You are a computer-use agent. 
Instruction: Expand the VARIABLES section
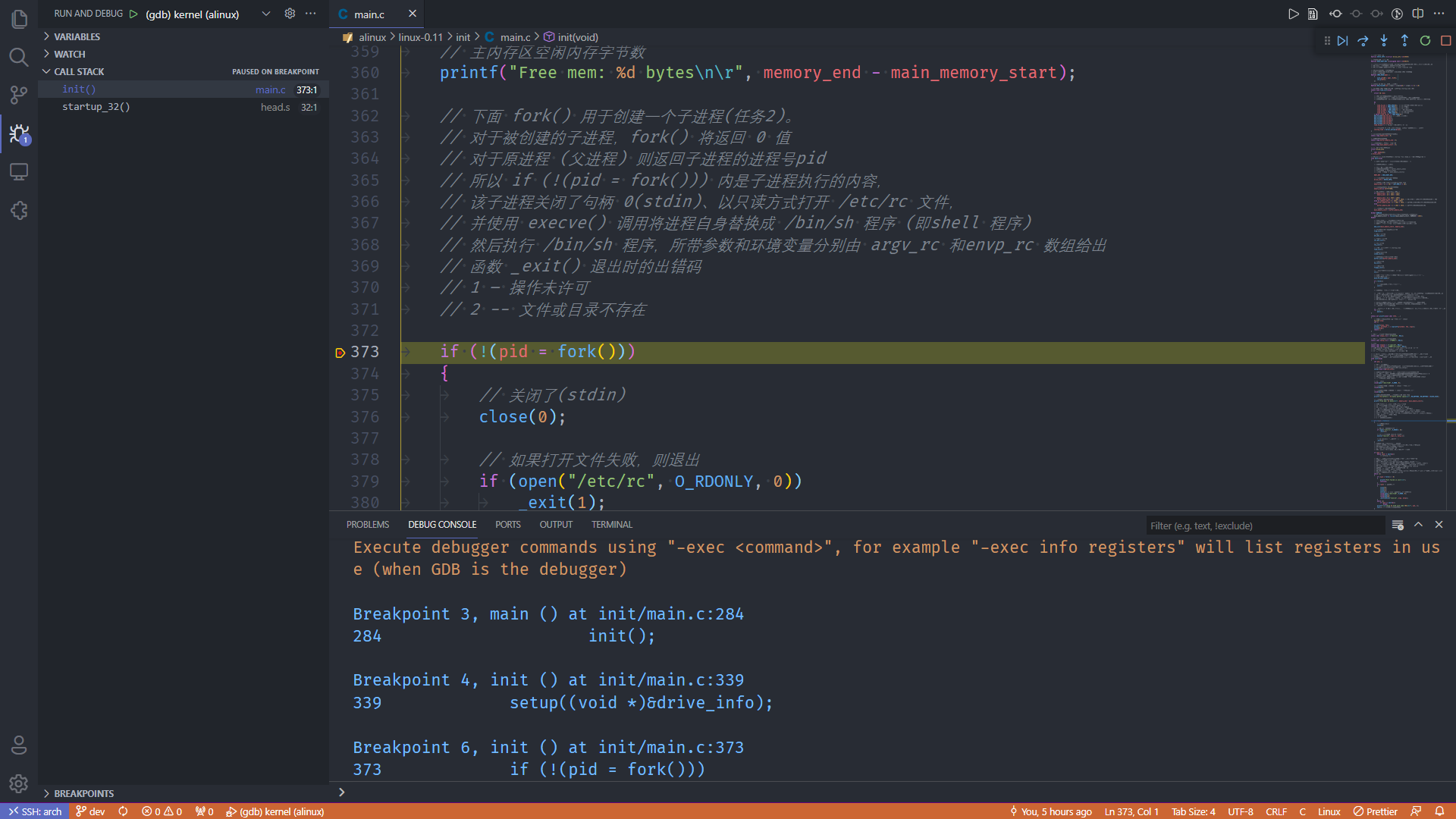[x=76, y=36]
